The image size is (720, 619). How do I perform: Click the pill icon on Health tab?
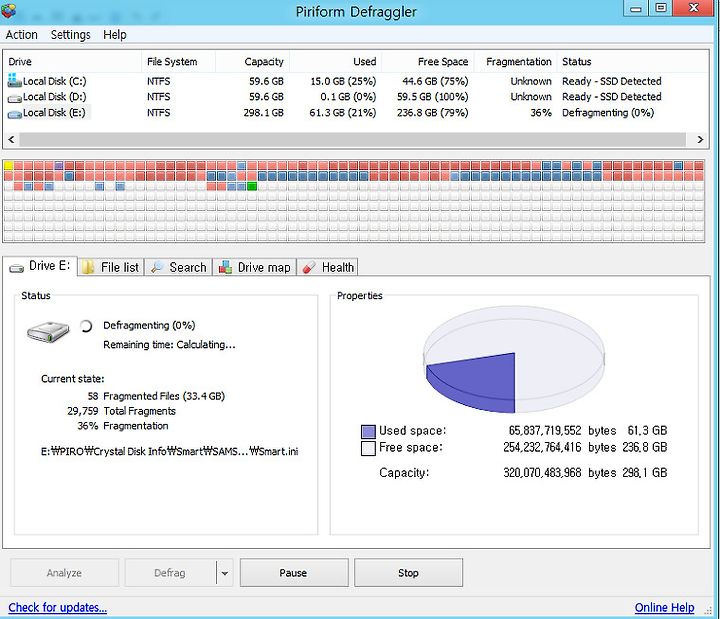309,267
